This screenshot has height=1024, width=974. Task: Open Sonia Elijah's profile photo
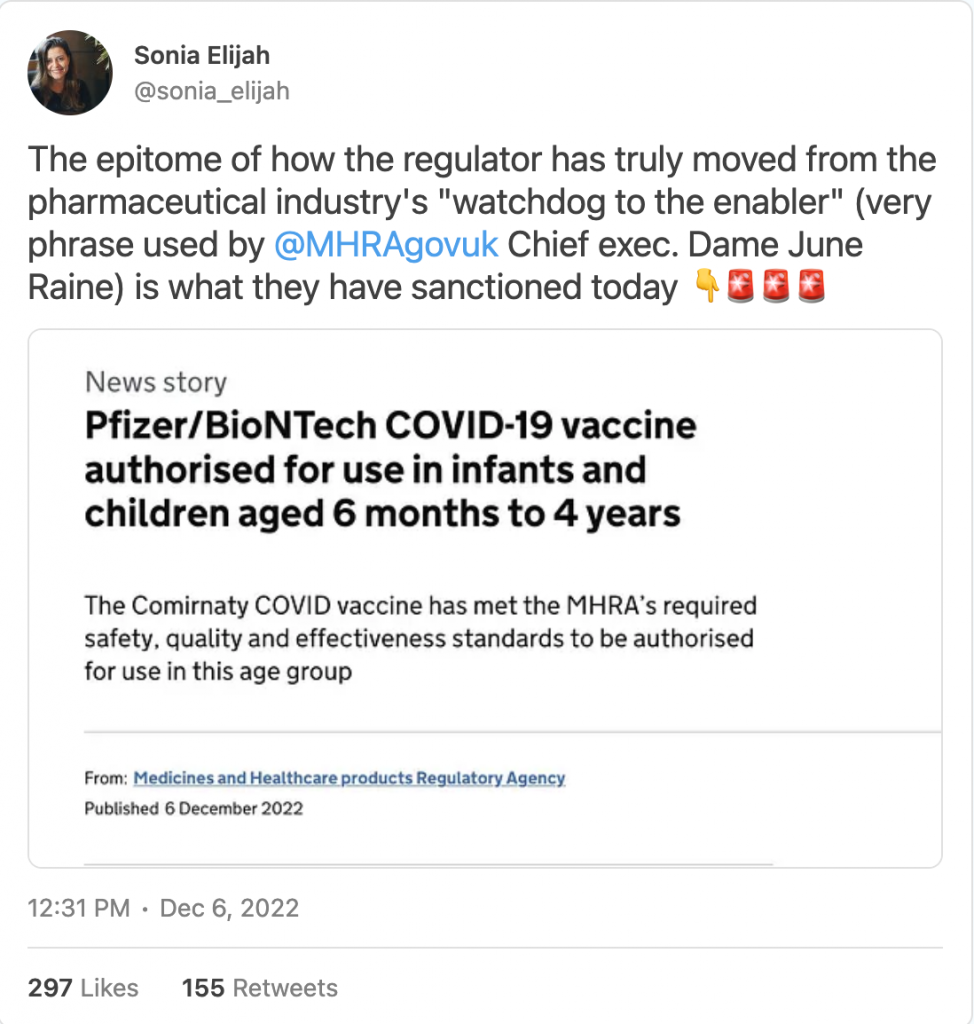click(x=70, y=73)
